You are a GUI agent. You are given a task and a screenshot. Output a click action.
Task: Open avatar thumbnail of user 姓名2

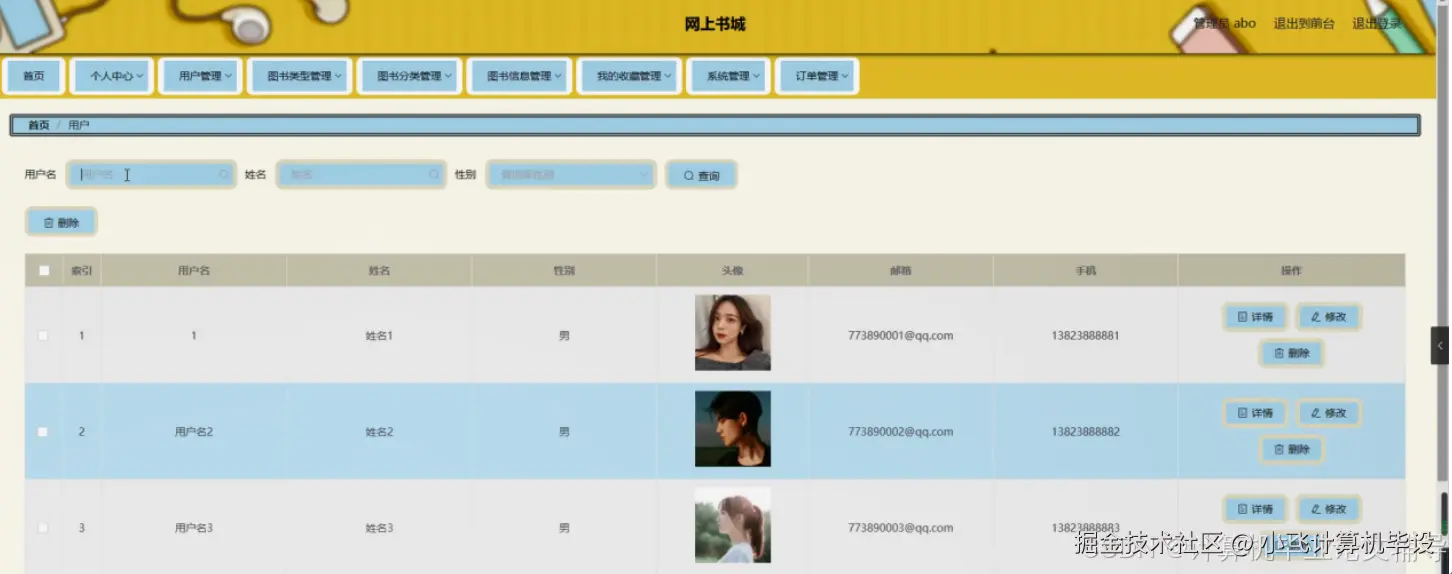click(733, 429)
